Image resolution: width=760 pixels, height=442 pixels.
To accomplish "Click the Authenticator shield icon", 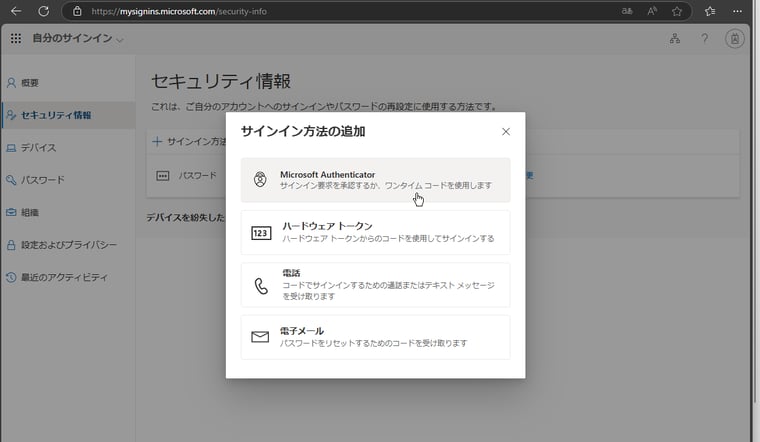I will 260,179.
